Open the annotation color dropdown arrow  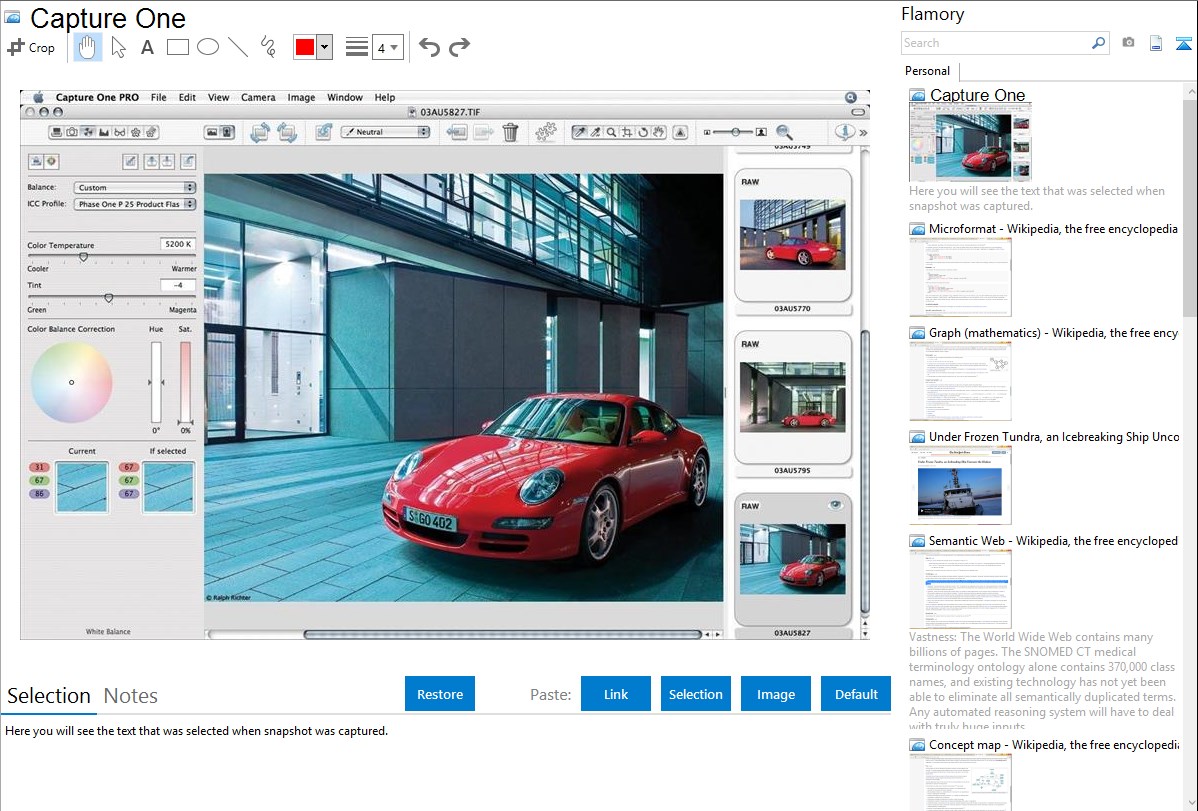(325, 47)
